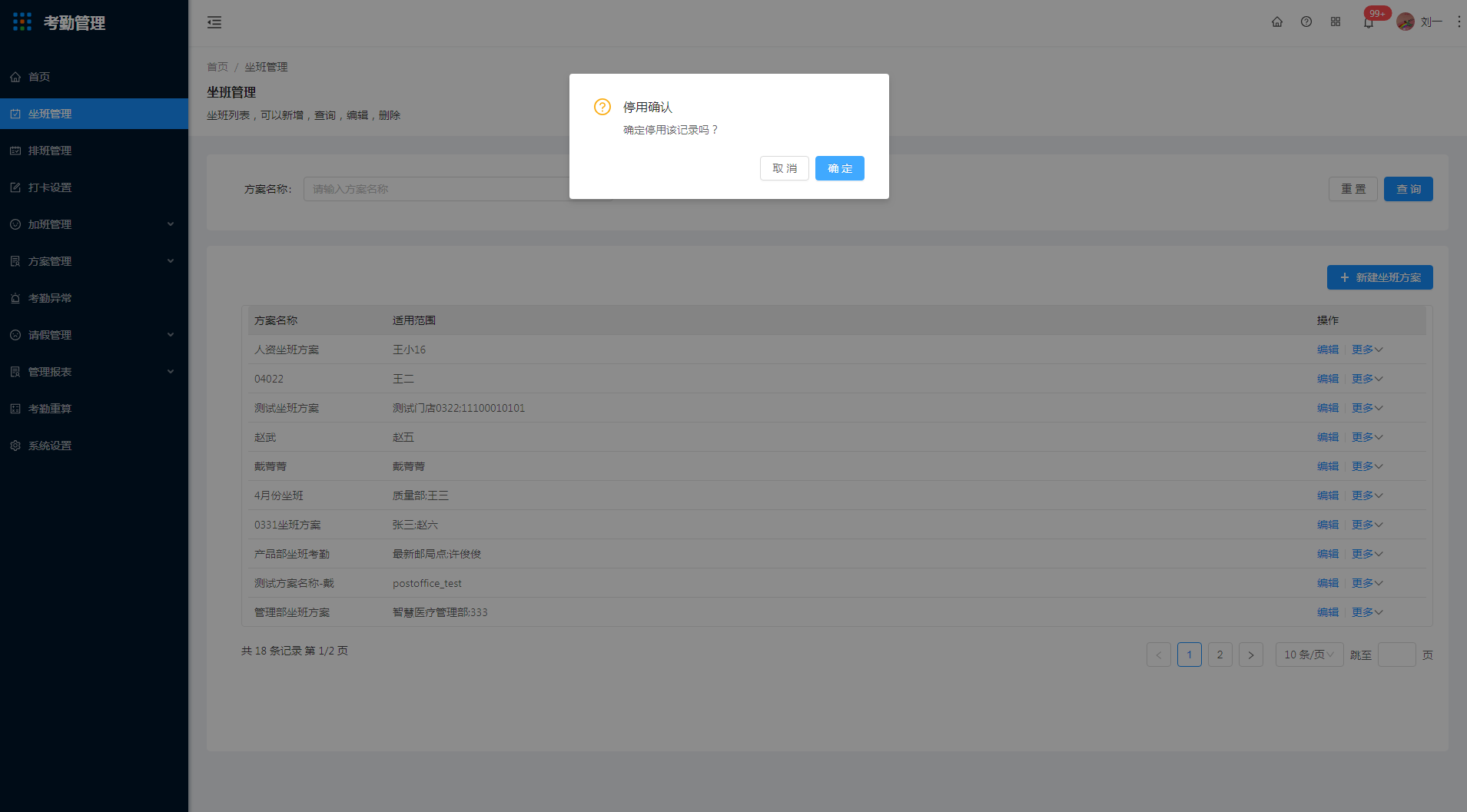
Task: Edit the 人资坐班方案 row
Action: (x=1328, y=350)
